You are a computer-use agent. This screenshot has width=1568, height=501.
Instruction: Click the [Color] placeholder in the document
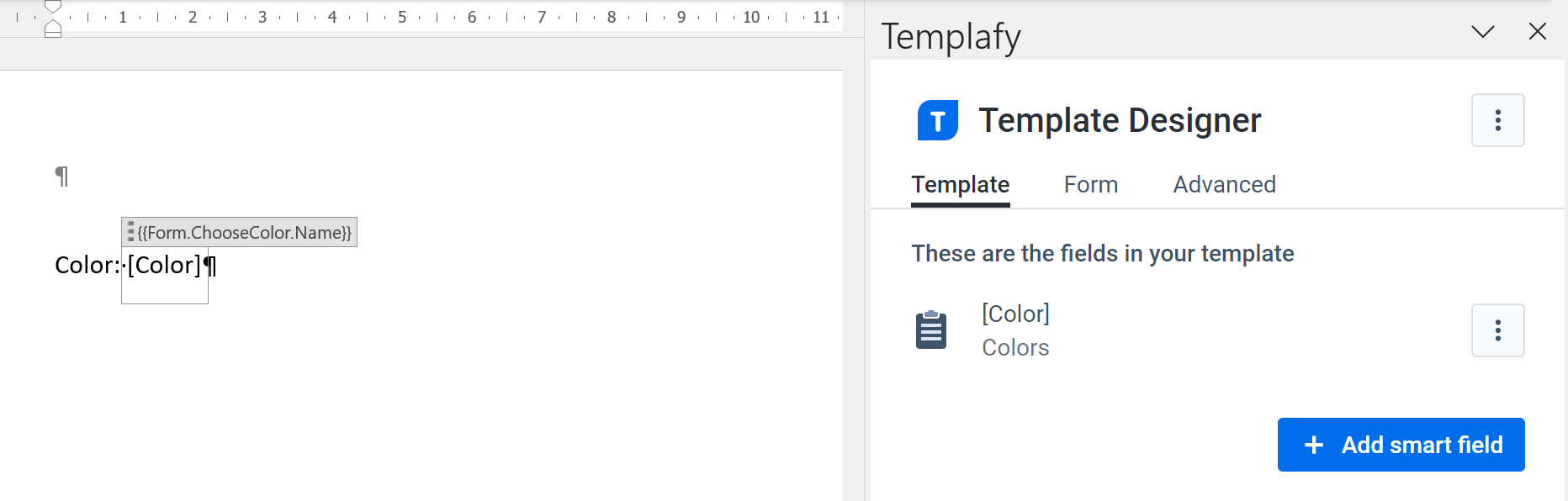[x=164, y=266]
